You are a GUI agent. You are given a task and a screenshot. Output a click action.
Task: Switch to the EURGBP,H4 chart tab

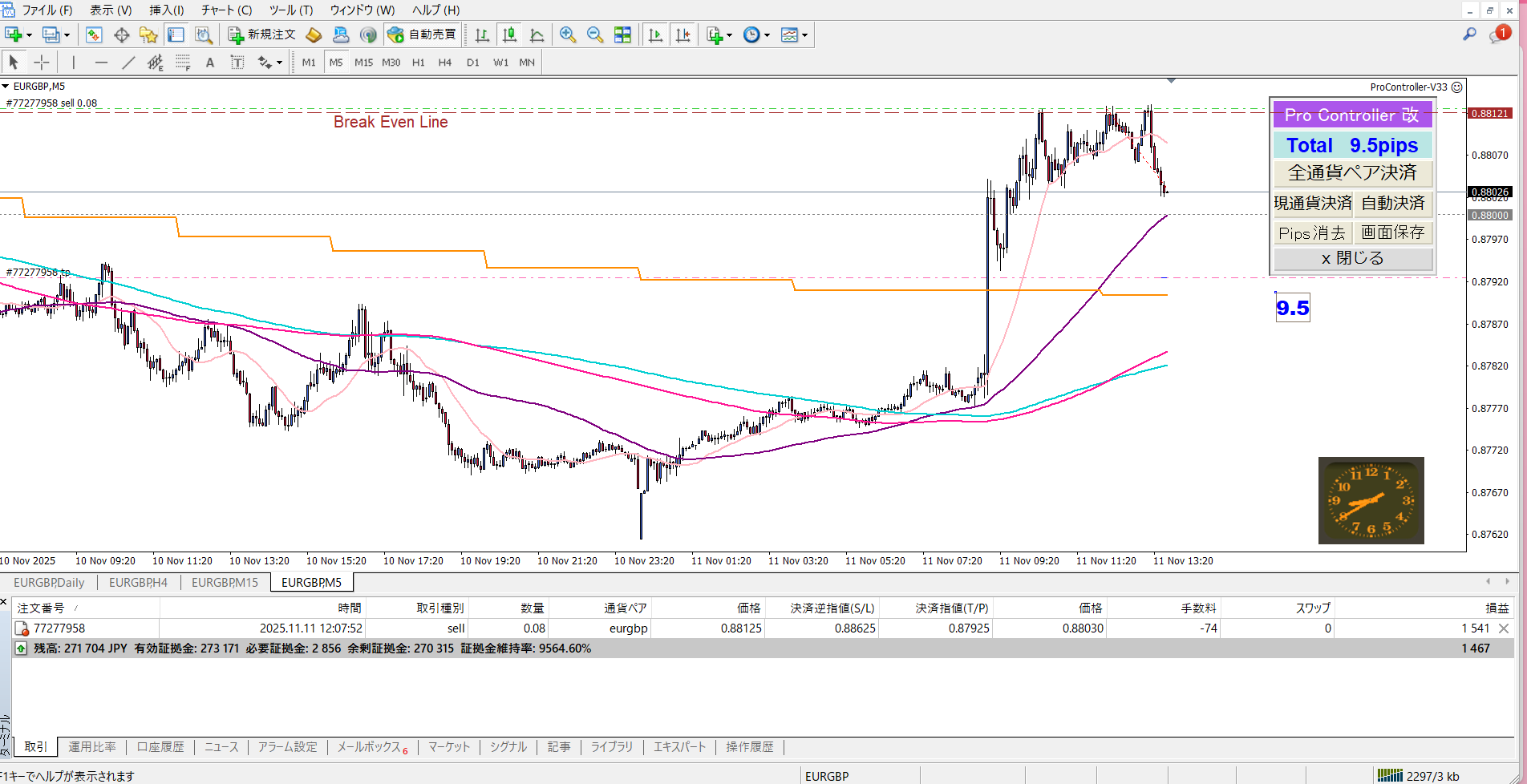pyautogui.click(x=138, y=583)
